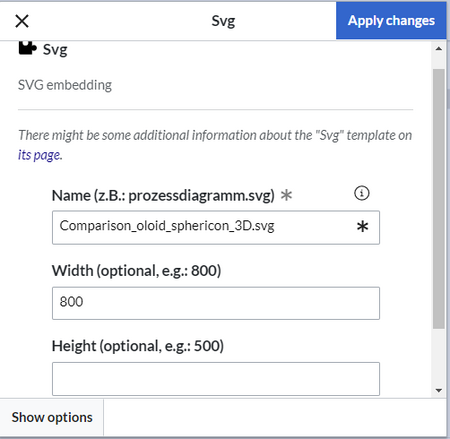Click the gray asterisk beside Name label
This screenshot has width=450, height=439.
286,195
